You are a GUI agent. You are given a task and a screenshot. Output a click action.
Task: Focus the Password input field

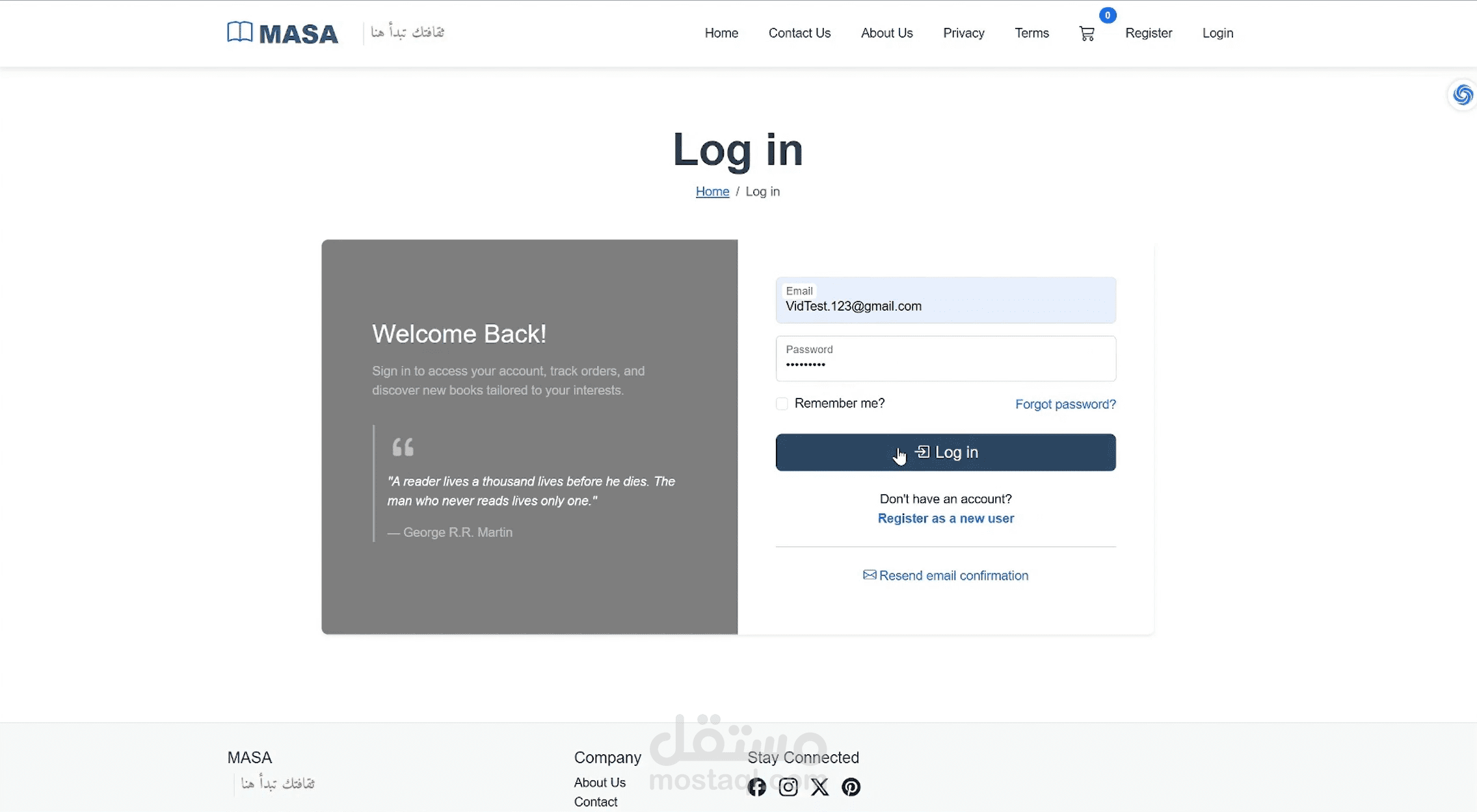[946, 358]
